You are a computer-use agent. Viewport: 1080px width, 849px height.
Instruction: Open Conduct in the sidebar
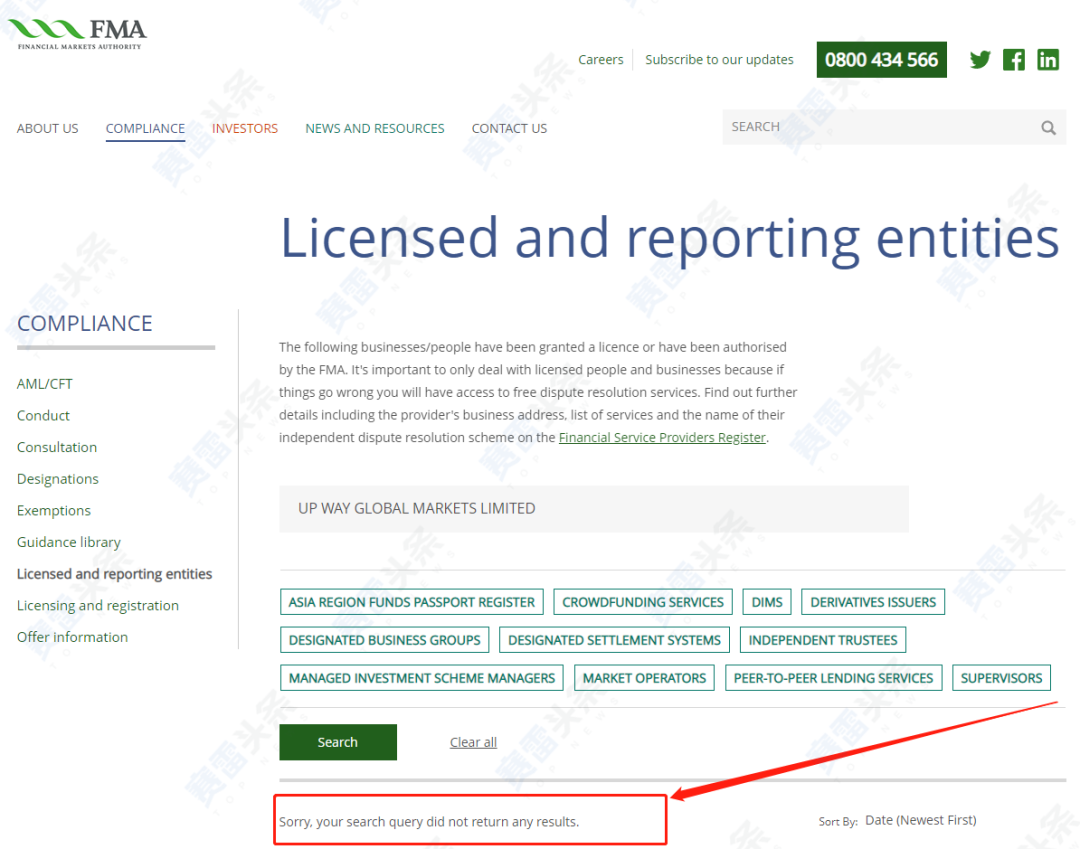pyautogui.click(x=43, y=416)
